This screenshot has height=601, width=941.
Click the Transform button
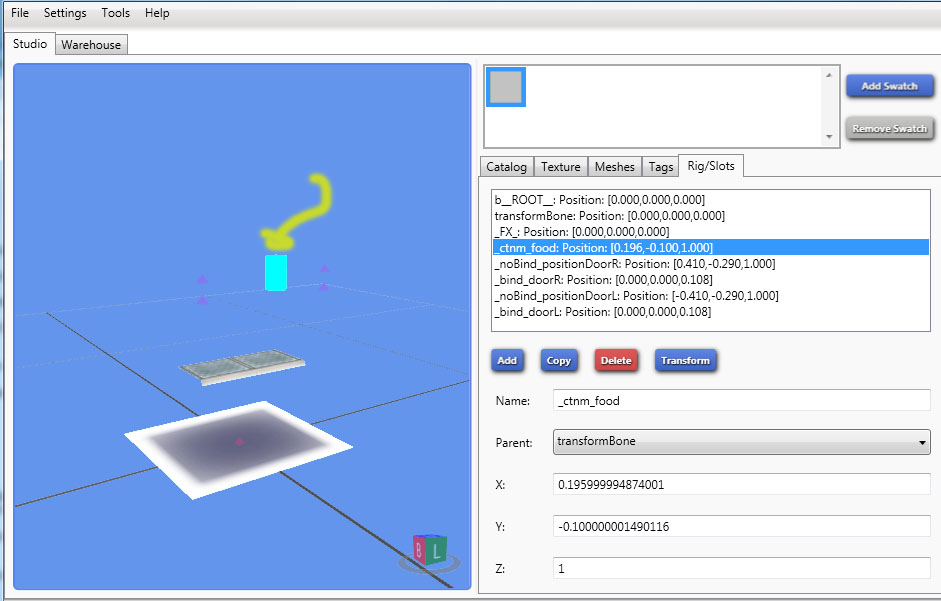(685, 360)
